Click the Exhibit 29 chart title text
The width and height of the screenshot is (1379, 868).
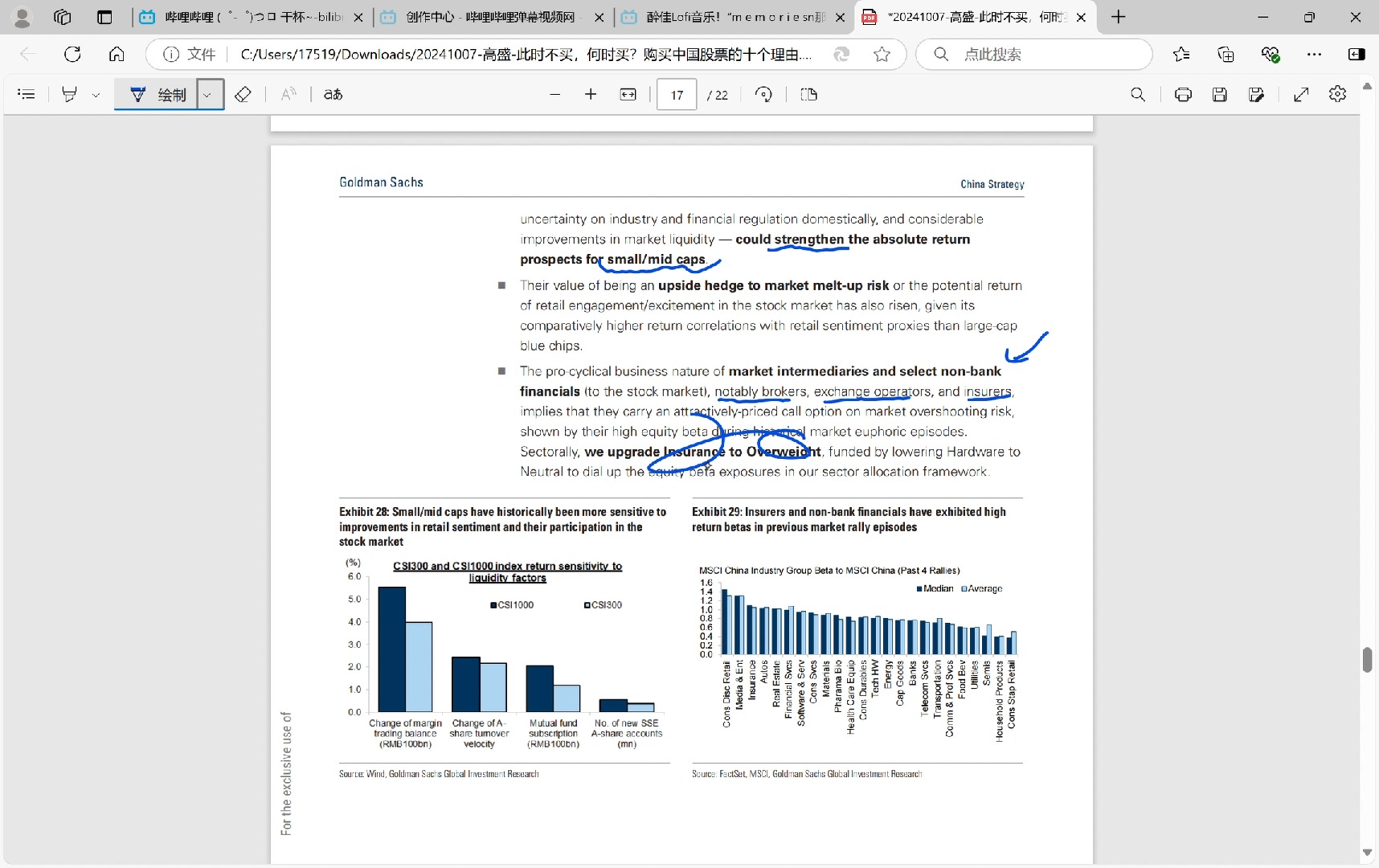coord(849,519)
